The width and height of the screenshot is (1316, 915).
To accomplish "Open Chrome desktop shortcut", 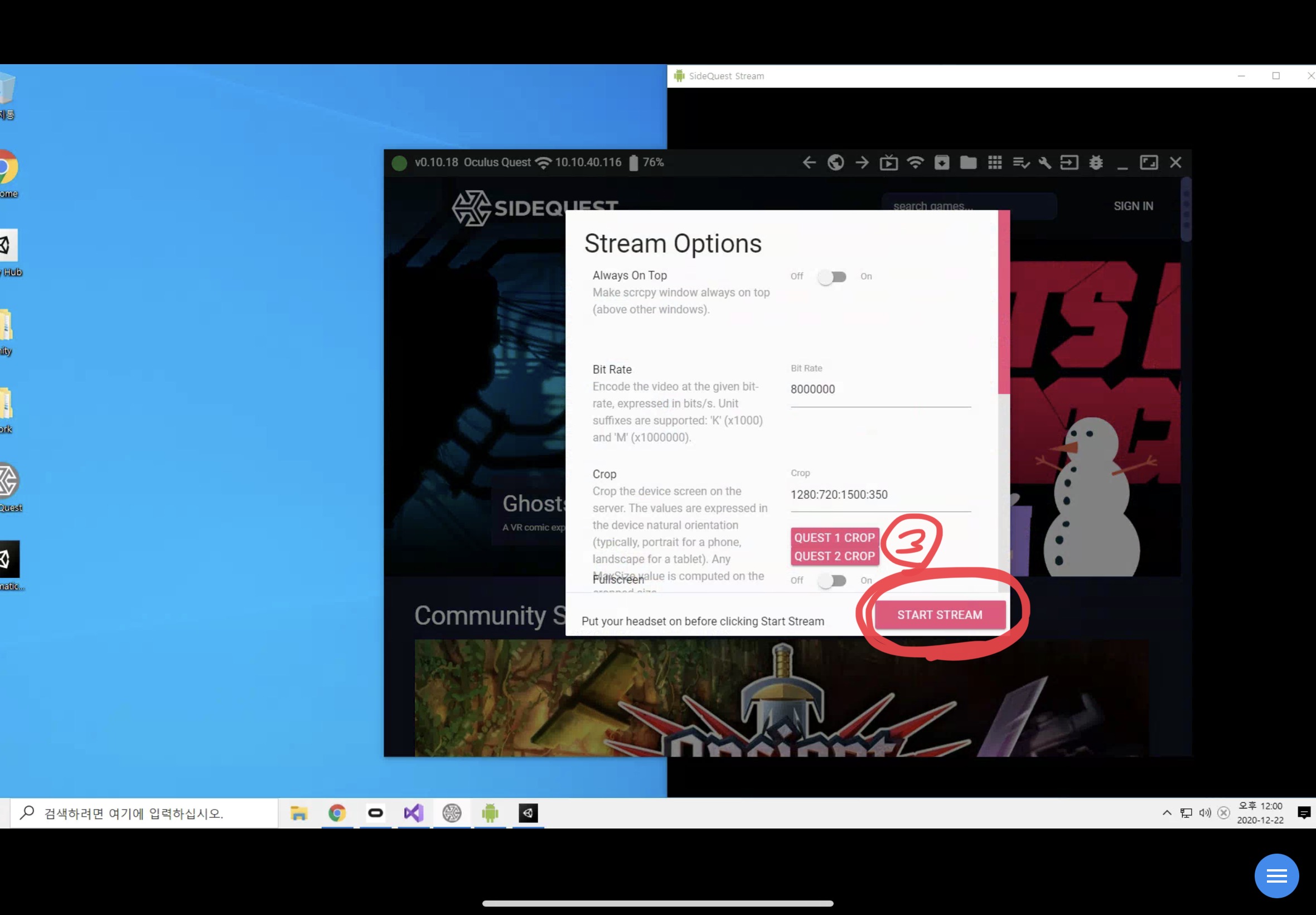I will click(8, 173).
